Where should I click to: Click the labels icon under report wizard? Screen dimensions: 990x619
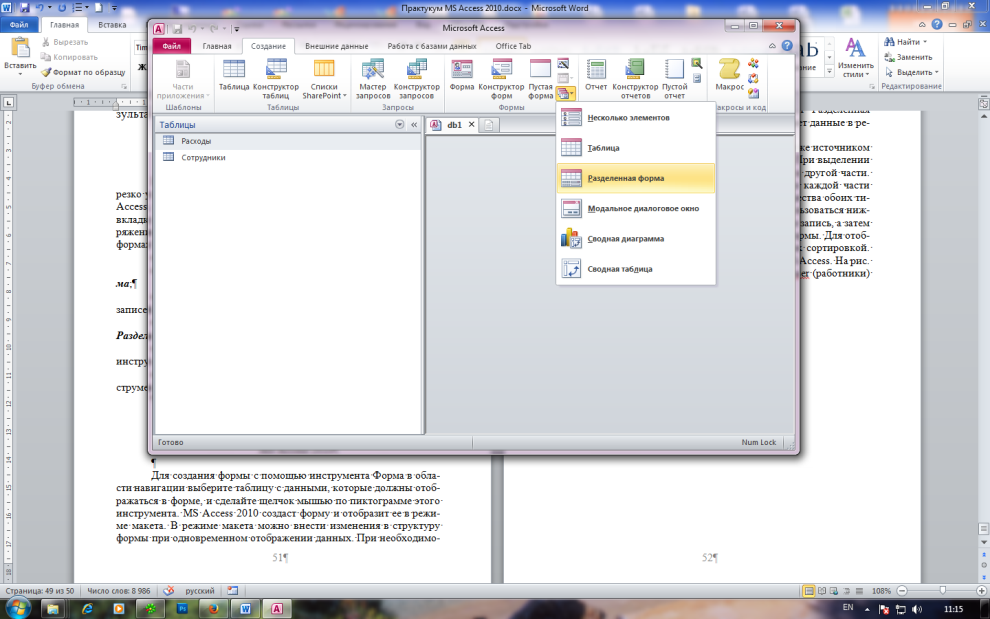coord(696,78)
